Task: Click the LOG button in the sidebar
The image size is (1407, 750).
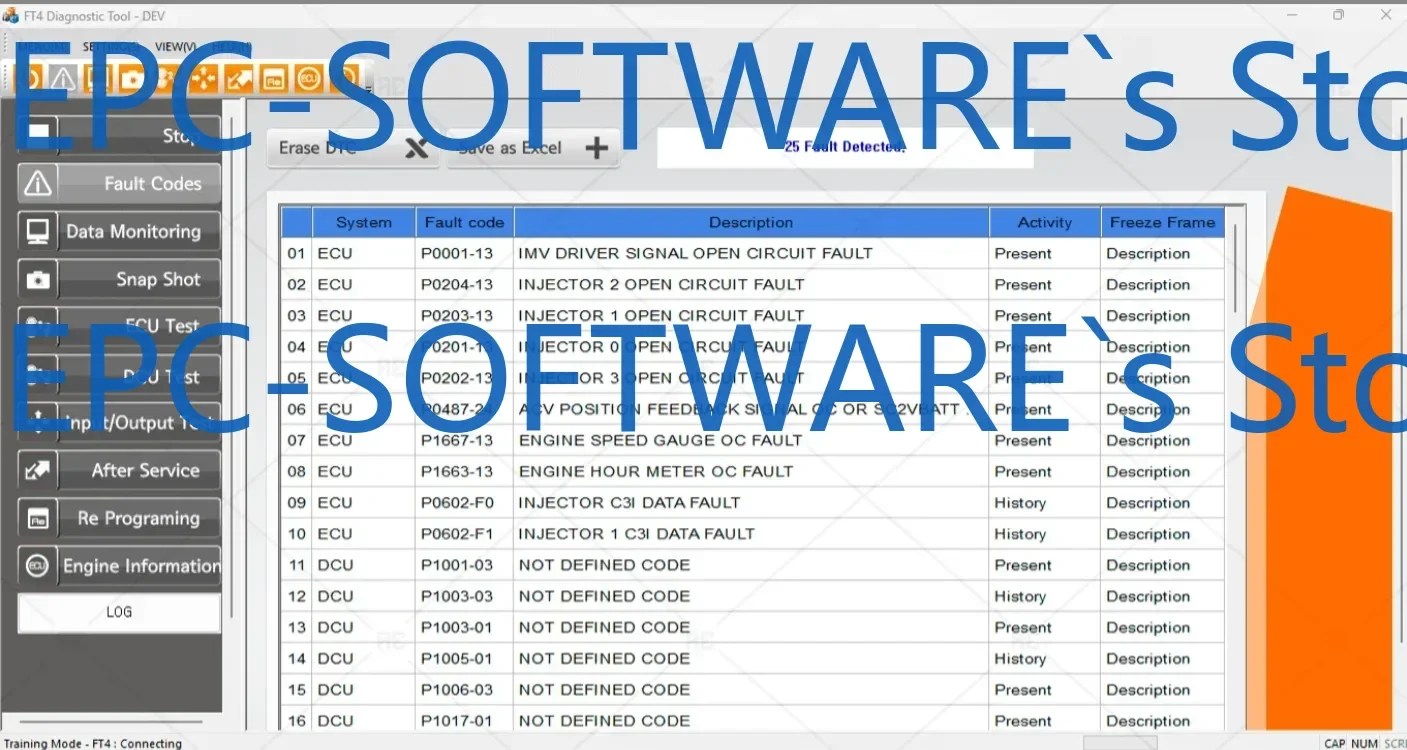Action: (119, 612)
